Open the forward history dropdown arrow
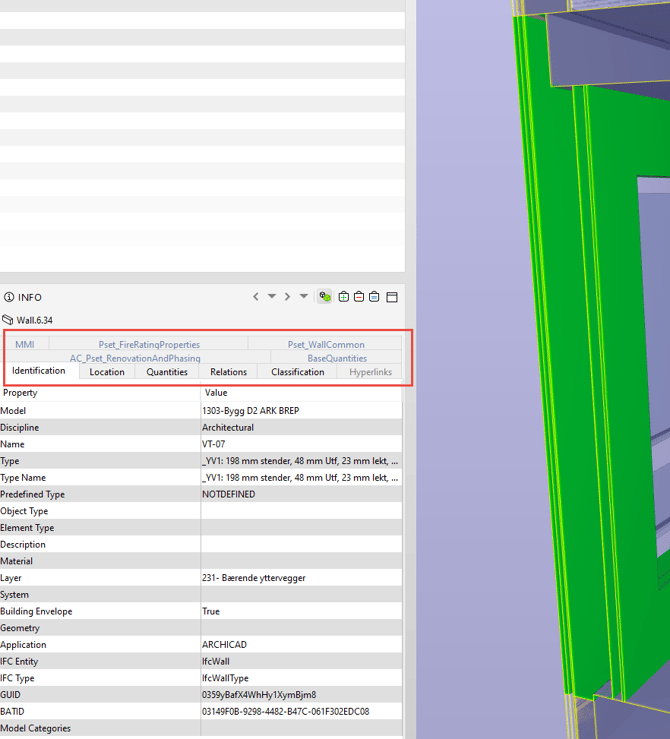 click(304, 296)
